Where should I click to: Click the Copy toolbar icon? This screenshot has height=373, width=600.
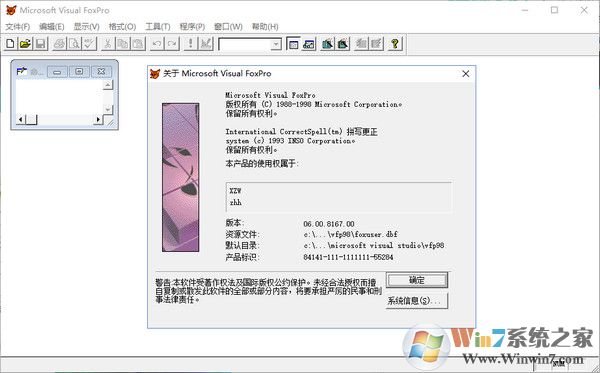[123, 44]
